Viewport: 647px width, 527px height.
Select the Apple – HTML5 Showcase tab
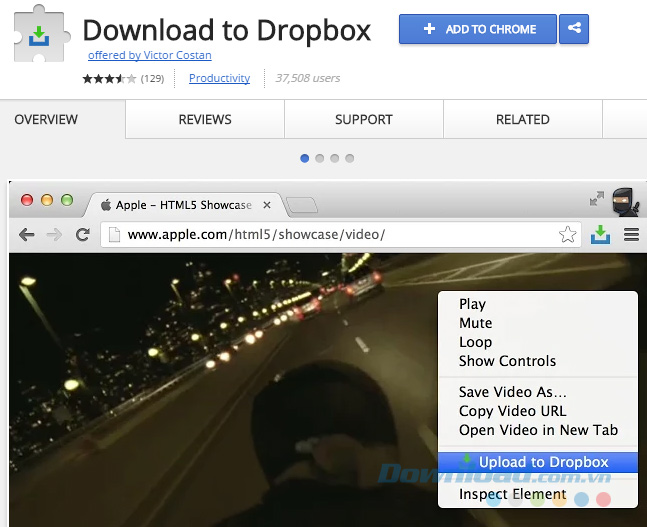[x=184, y=205]
